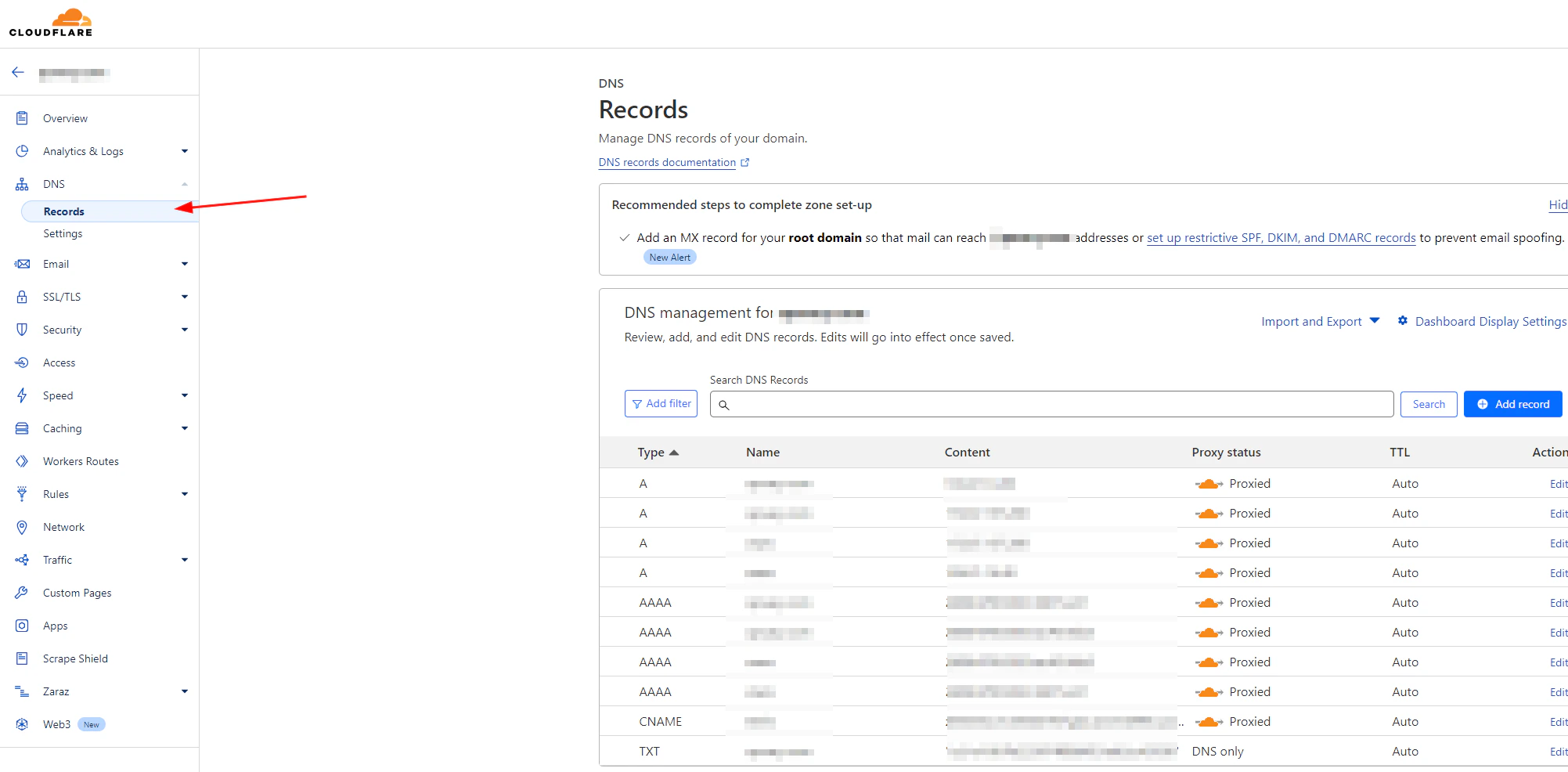Open Dashboard Display Settings via the gear icon
Screen dimensions: 1568x772
[1402, 320]
